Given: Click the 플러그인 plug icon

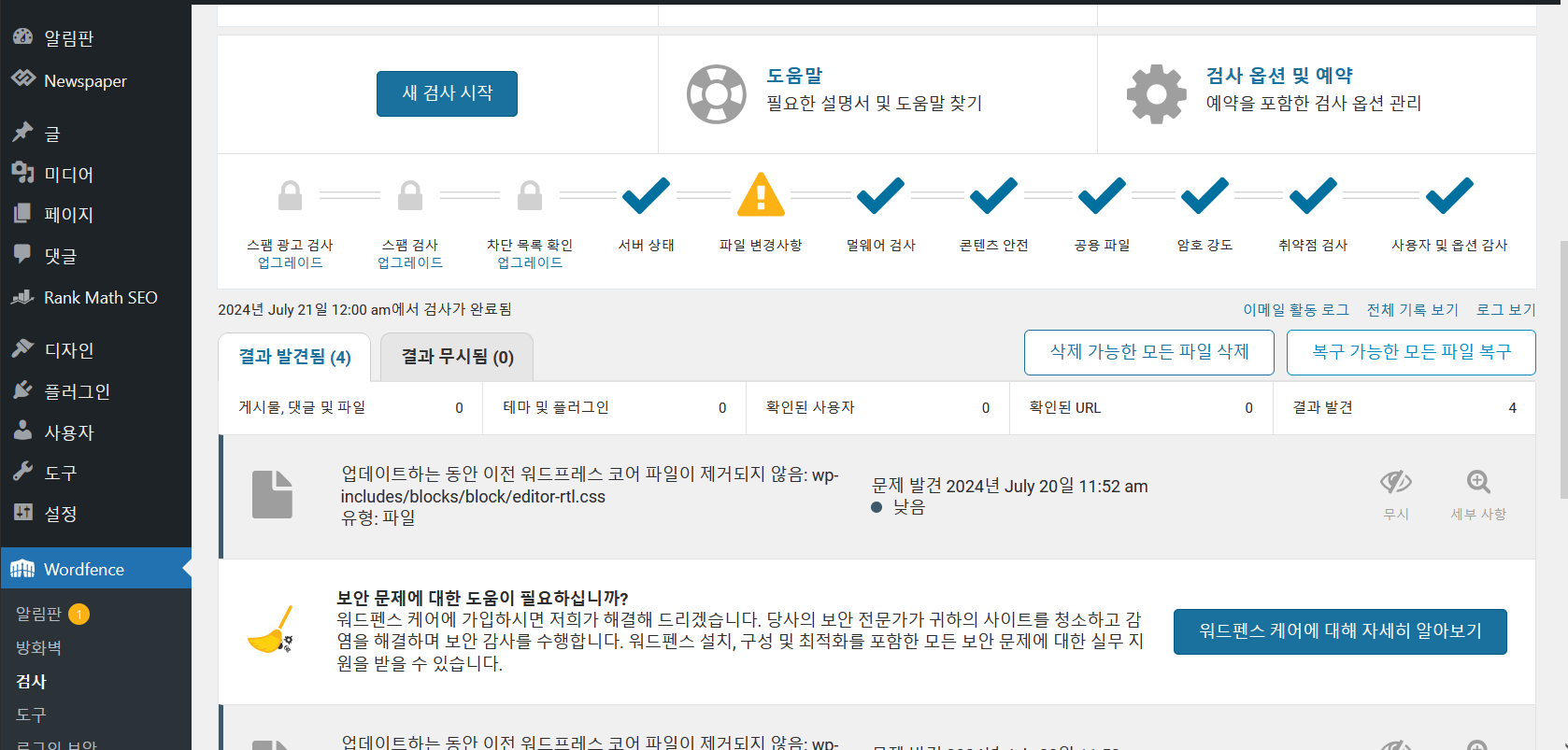Looking at the screenshot, I should [23, 390].
